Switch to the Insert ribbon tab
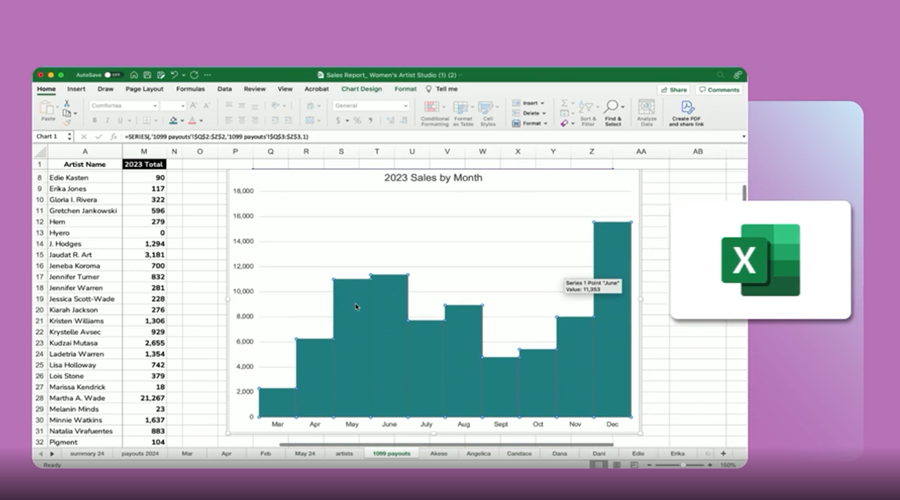The width and height of the screenshot is (900, 500). point(76,89)
